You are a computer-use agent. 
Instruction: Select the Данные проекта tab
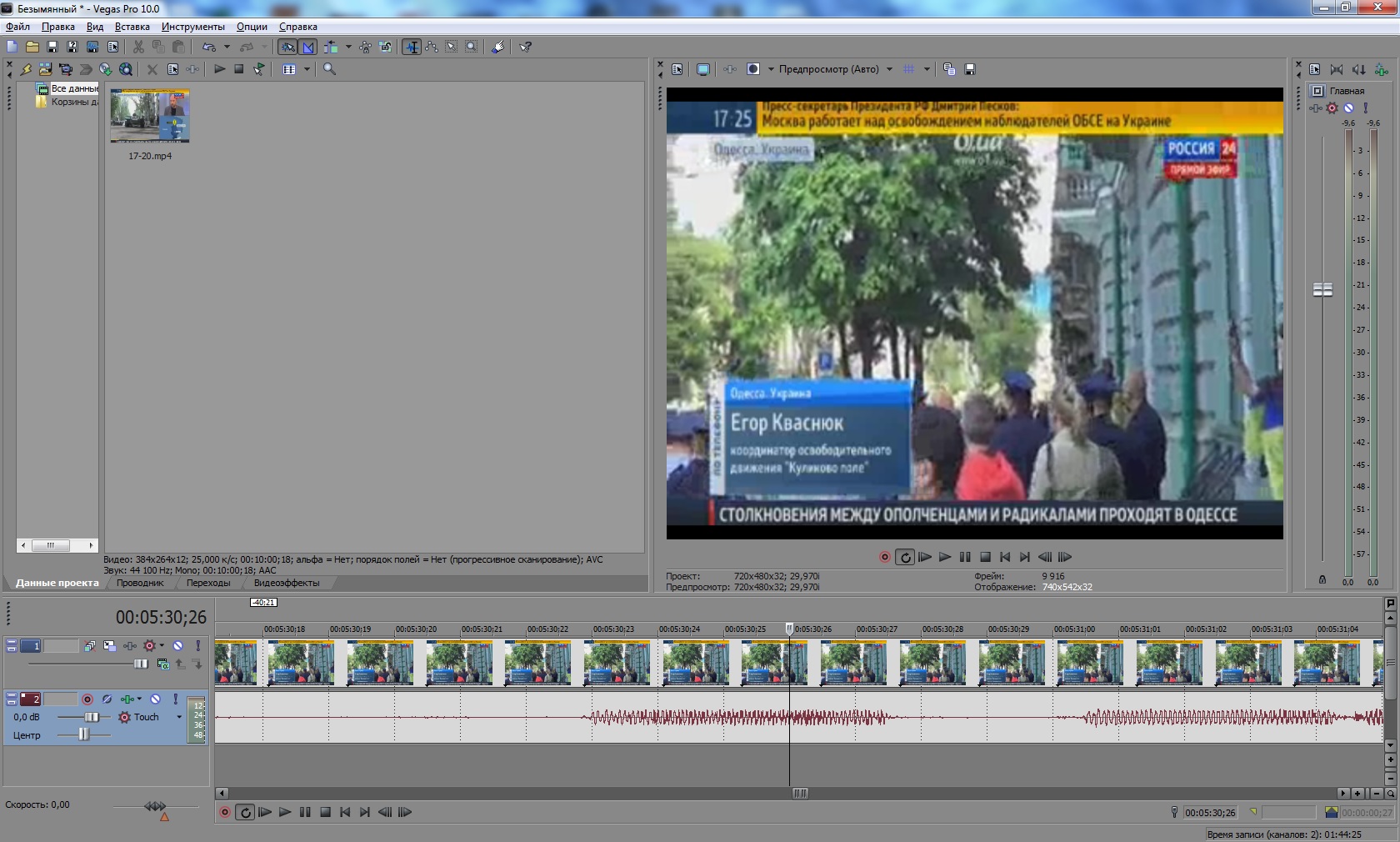pyautogui.click(x=57, y=583)
